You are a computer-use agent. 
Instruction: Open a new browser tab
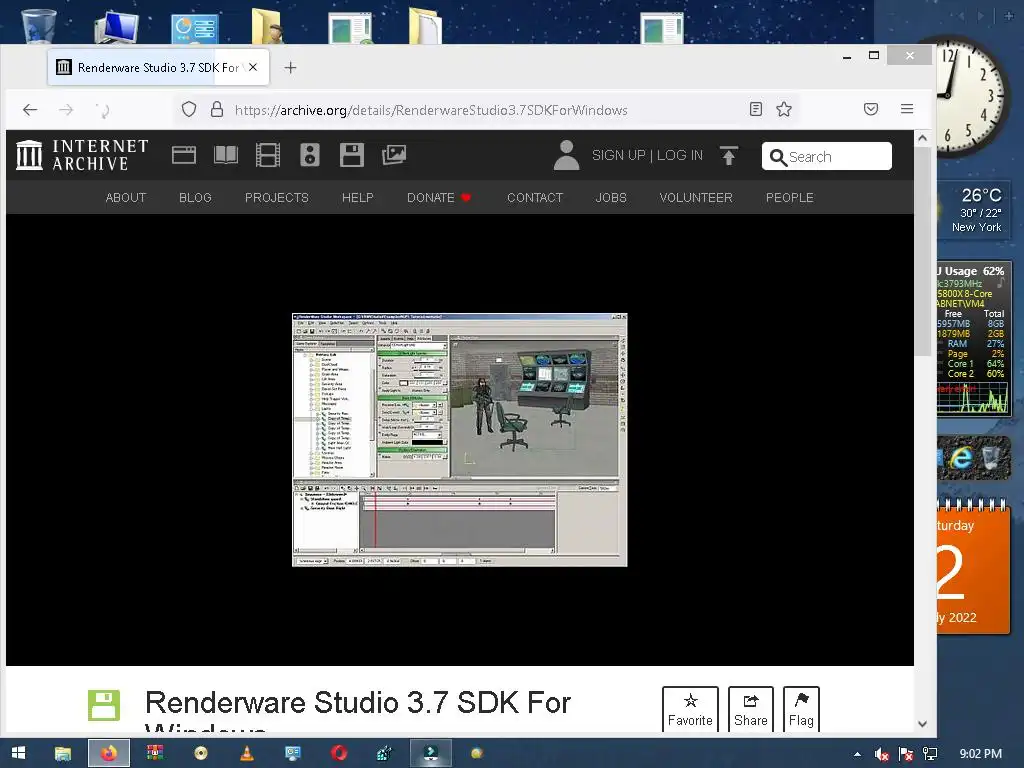291,68
